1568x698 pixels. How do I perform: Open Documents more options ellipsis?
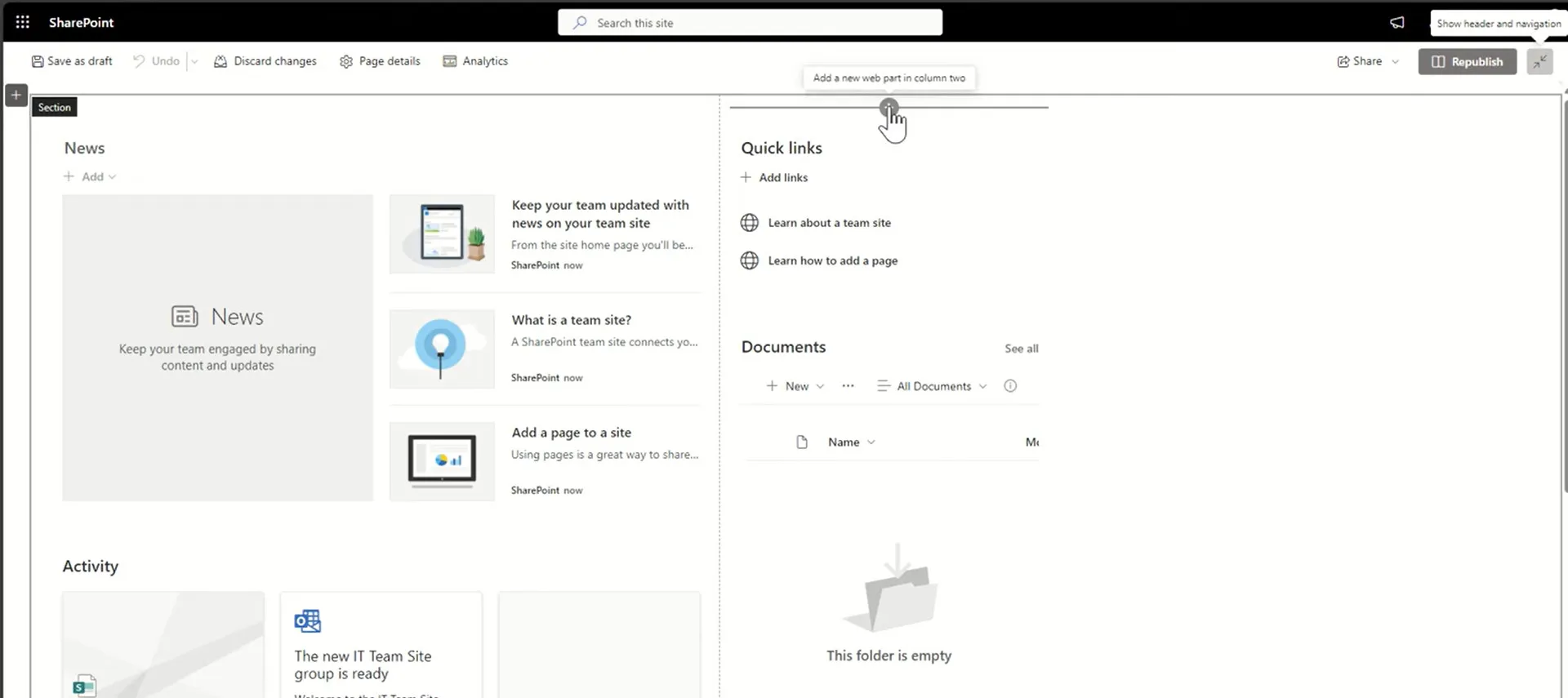tap(848, 386)
